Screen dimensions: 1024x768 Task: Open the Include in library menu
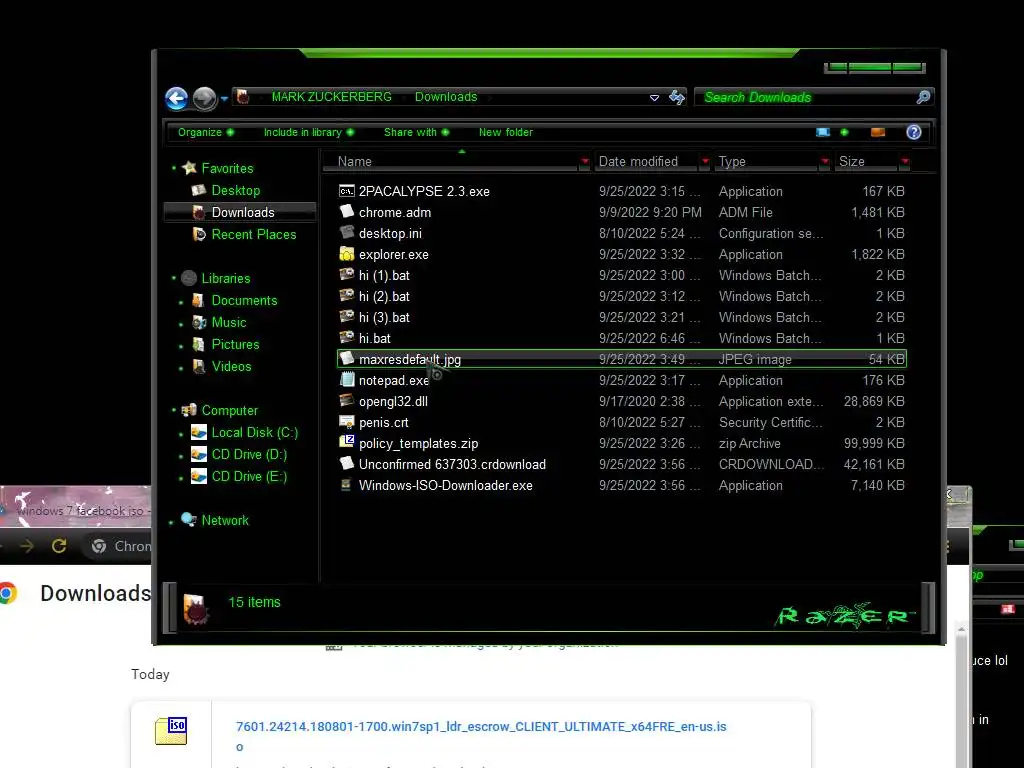click(308, 133)
